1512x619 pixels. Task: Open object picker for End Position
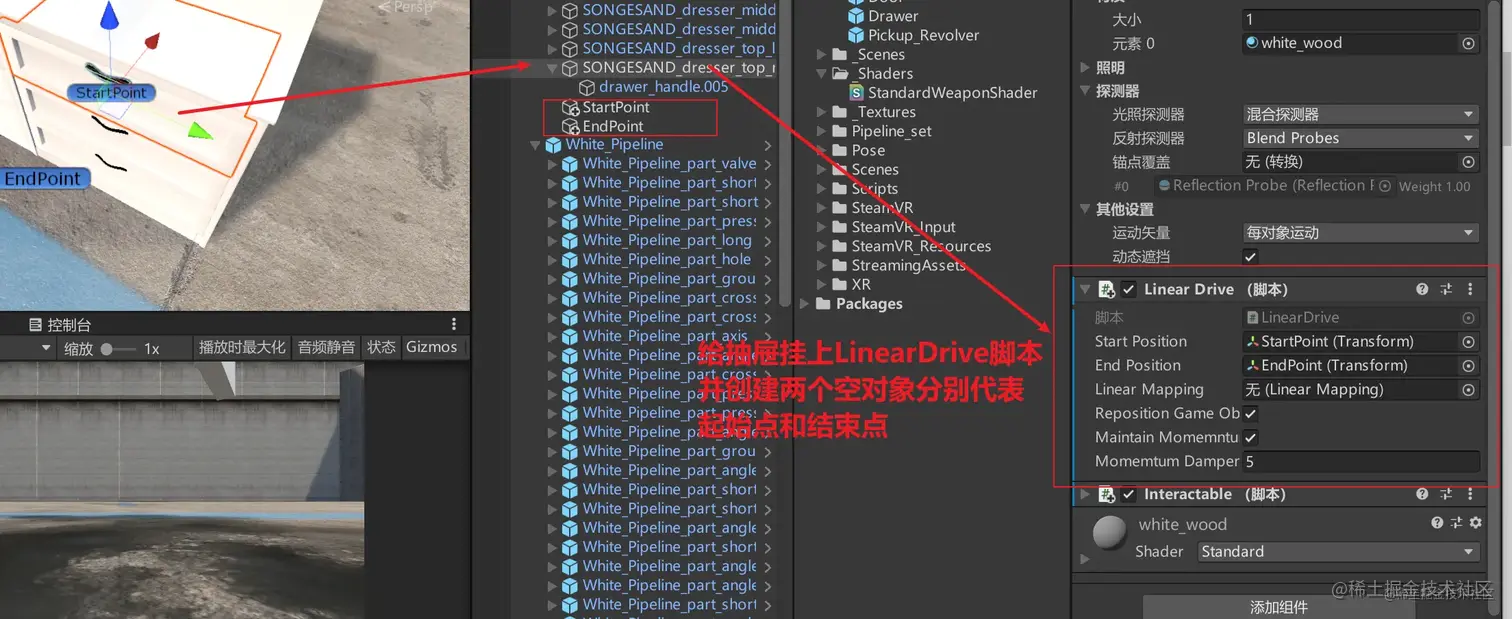pos(1468,365)
